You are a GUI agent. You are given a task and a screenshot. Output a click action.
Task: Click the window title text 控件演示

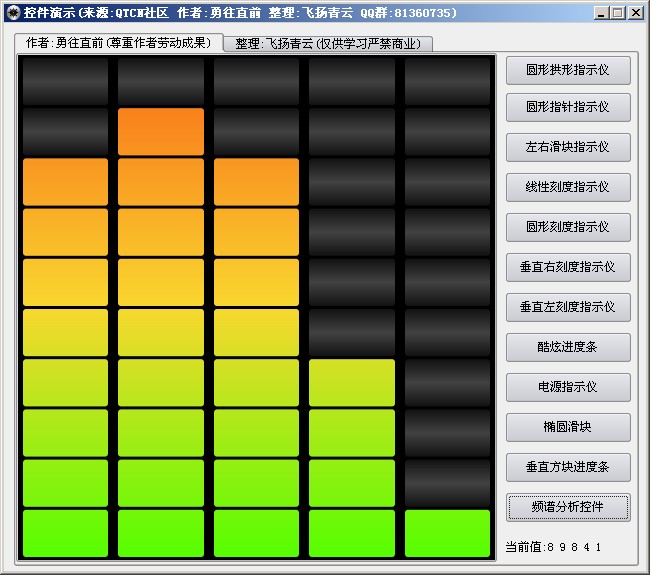[49, 13]
